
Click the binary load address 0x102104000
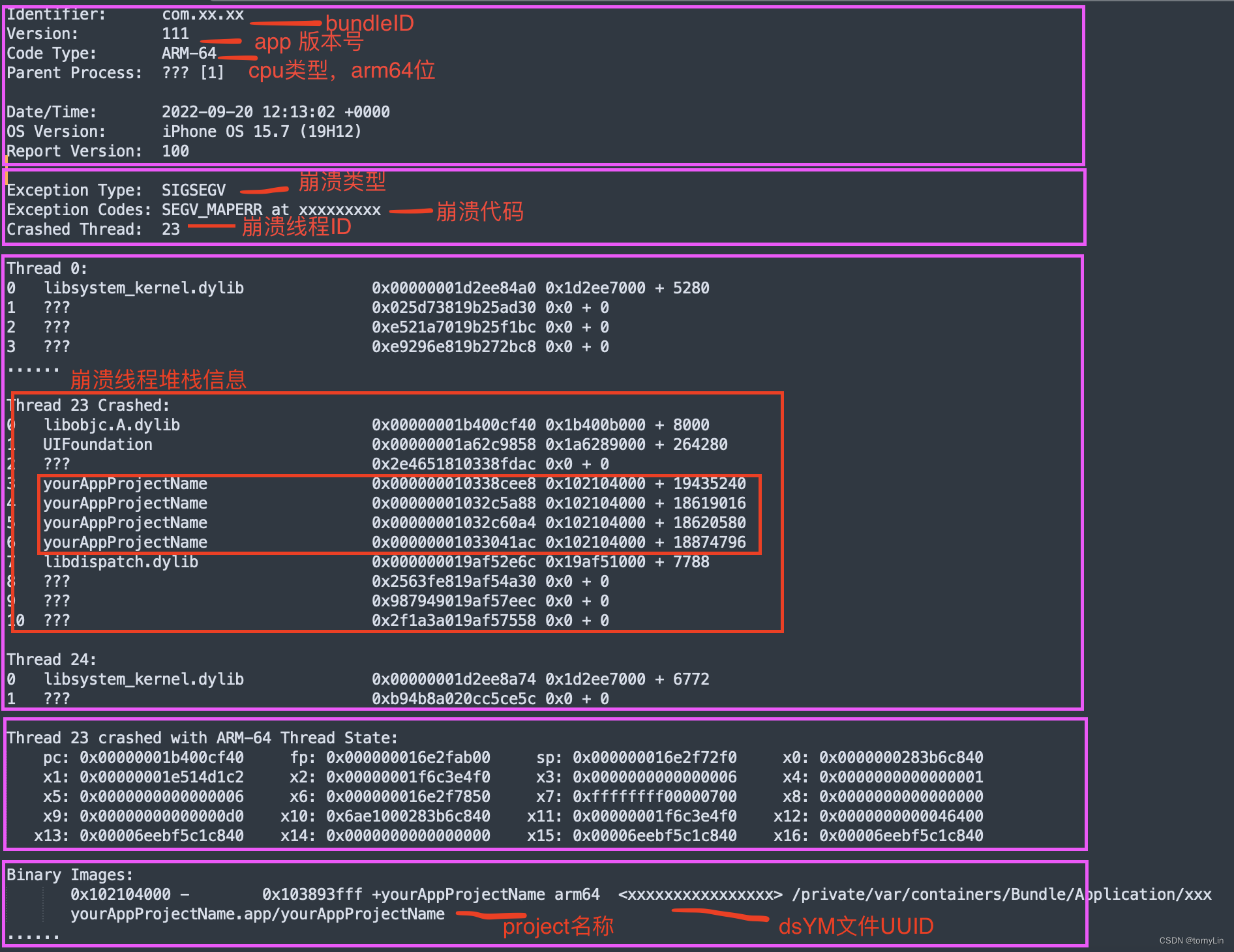click(x=121, y=895)
